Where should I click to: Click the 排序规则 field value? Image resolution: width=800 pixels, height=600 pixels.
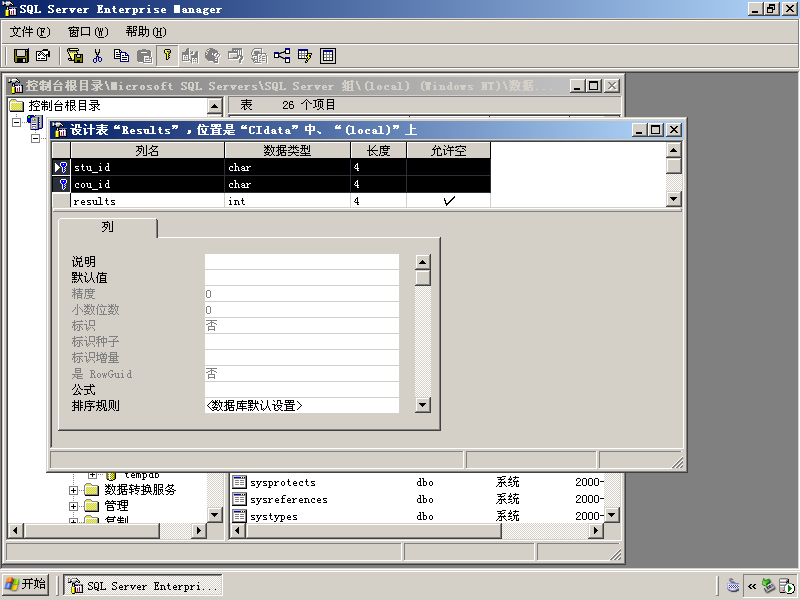[x=302, y=406]
